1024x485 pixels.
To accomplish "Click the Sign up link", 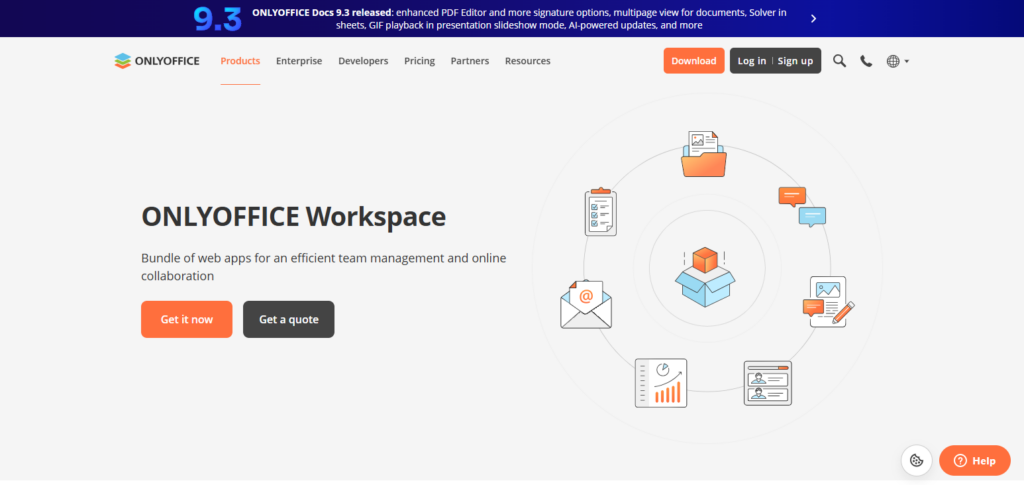I will point(795,61).
